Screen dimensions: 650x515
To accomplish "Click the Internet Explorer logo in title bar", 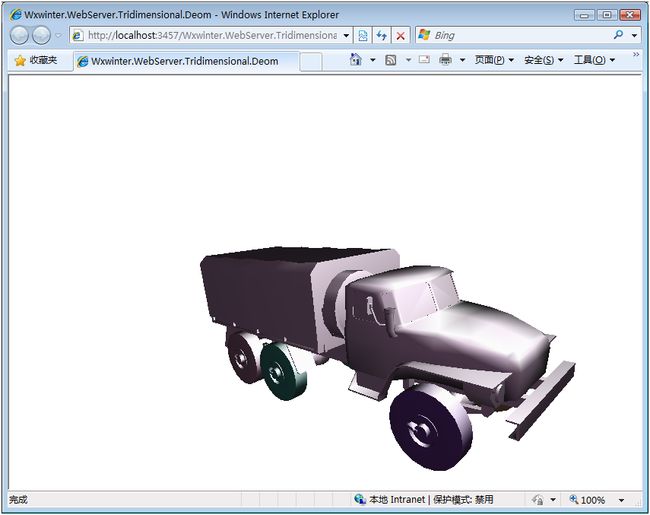I will coord(16,15).
